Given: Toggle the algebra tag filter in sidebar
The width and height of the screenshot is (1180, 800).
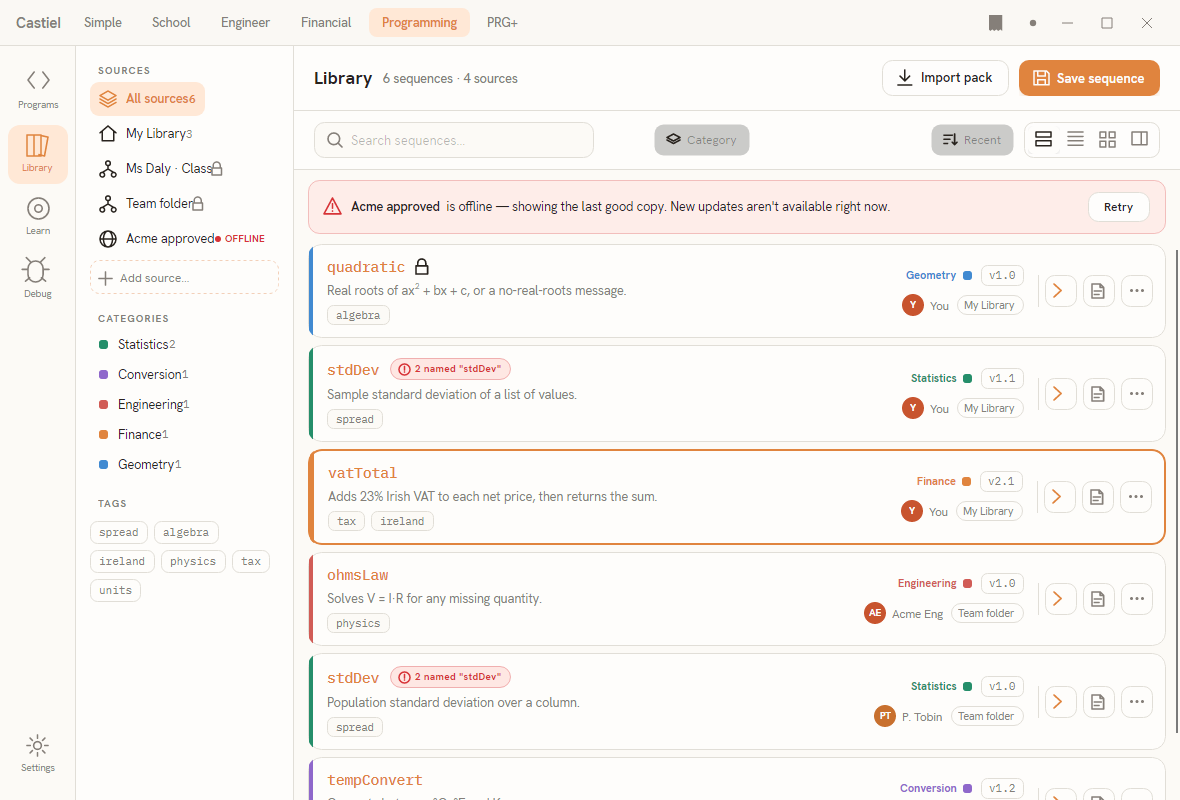Looking at the screenshot, I should (x=186, y=532).
